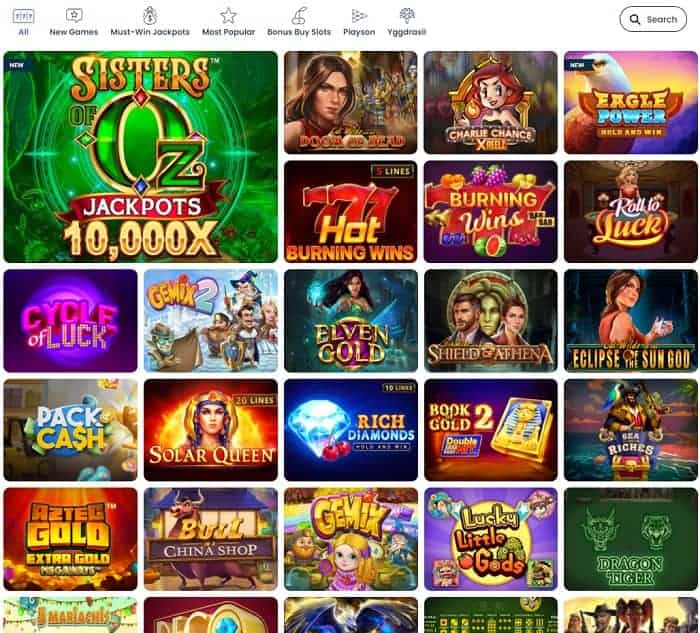Viewport: 700px width, 633px height.
Task: Play the Cycle of Luck game
Action: [71, 321]
